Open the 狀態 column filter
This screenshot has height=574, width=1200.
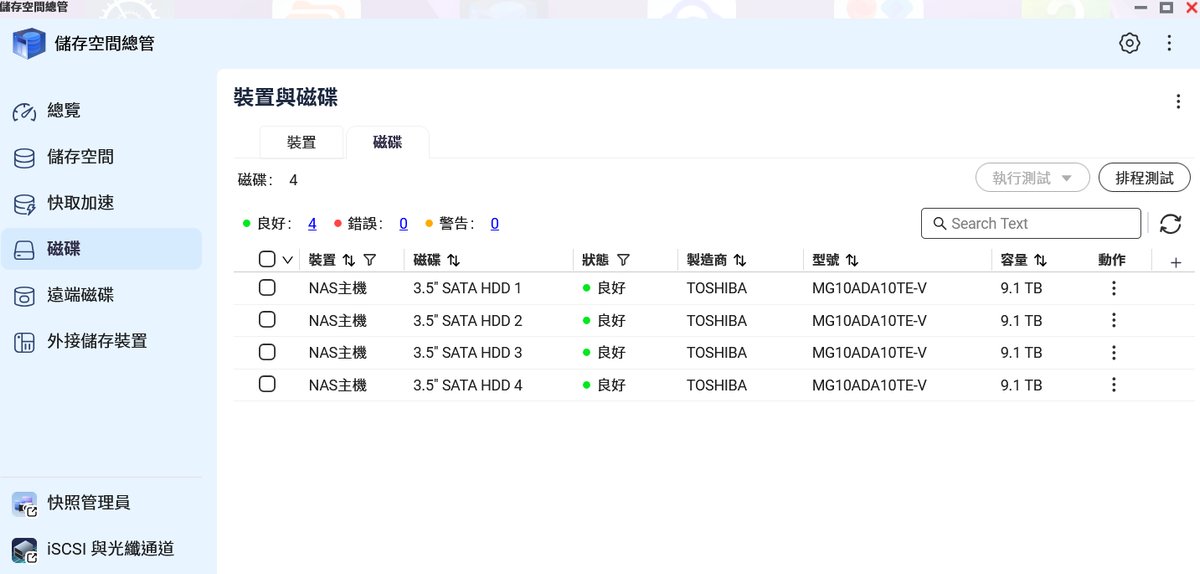(x=623, y=260)
